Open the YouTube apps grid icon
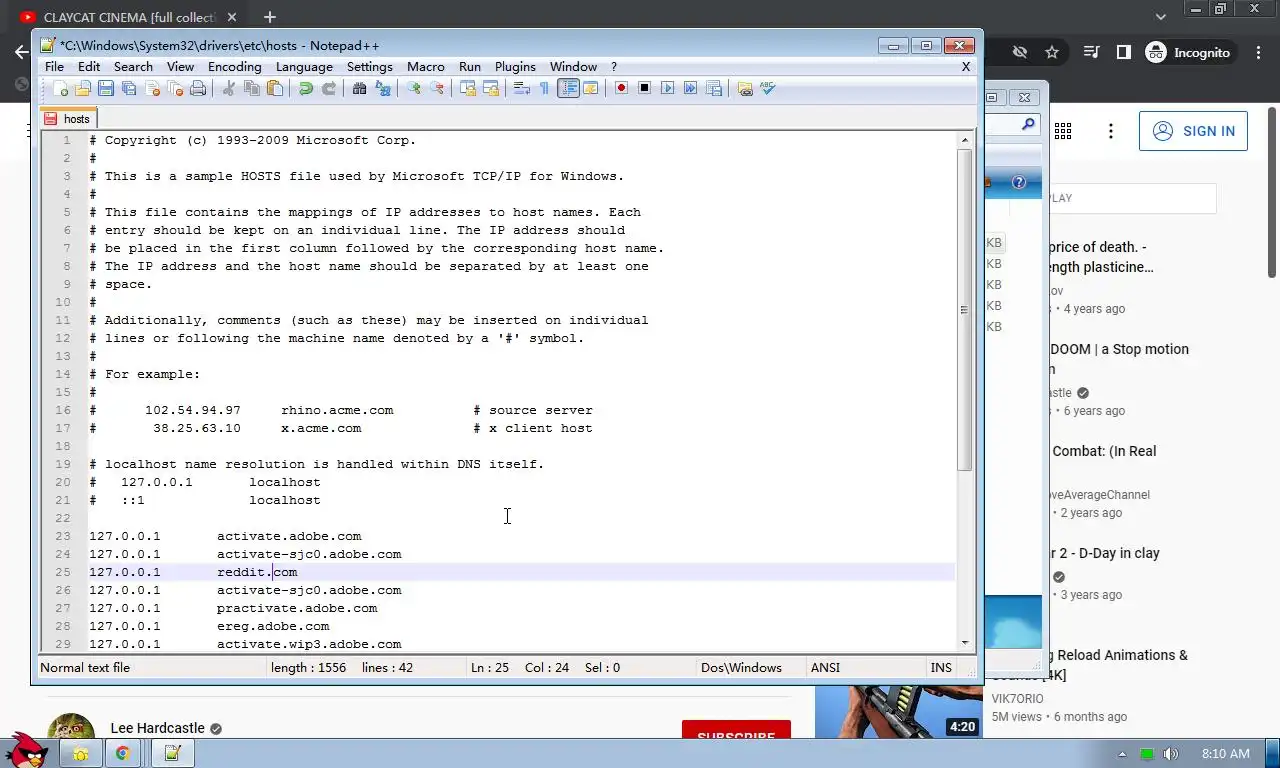The image size is (1280, 768). [x=1063, y=131]
